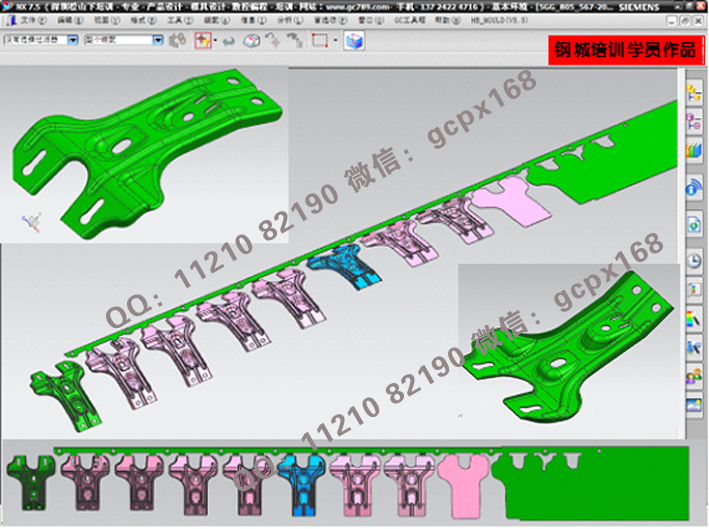Open the Assembly Navigator sidebar tab

point(694,95)
